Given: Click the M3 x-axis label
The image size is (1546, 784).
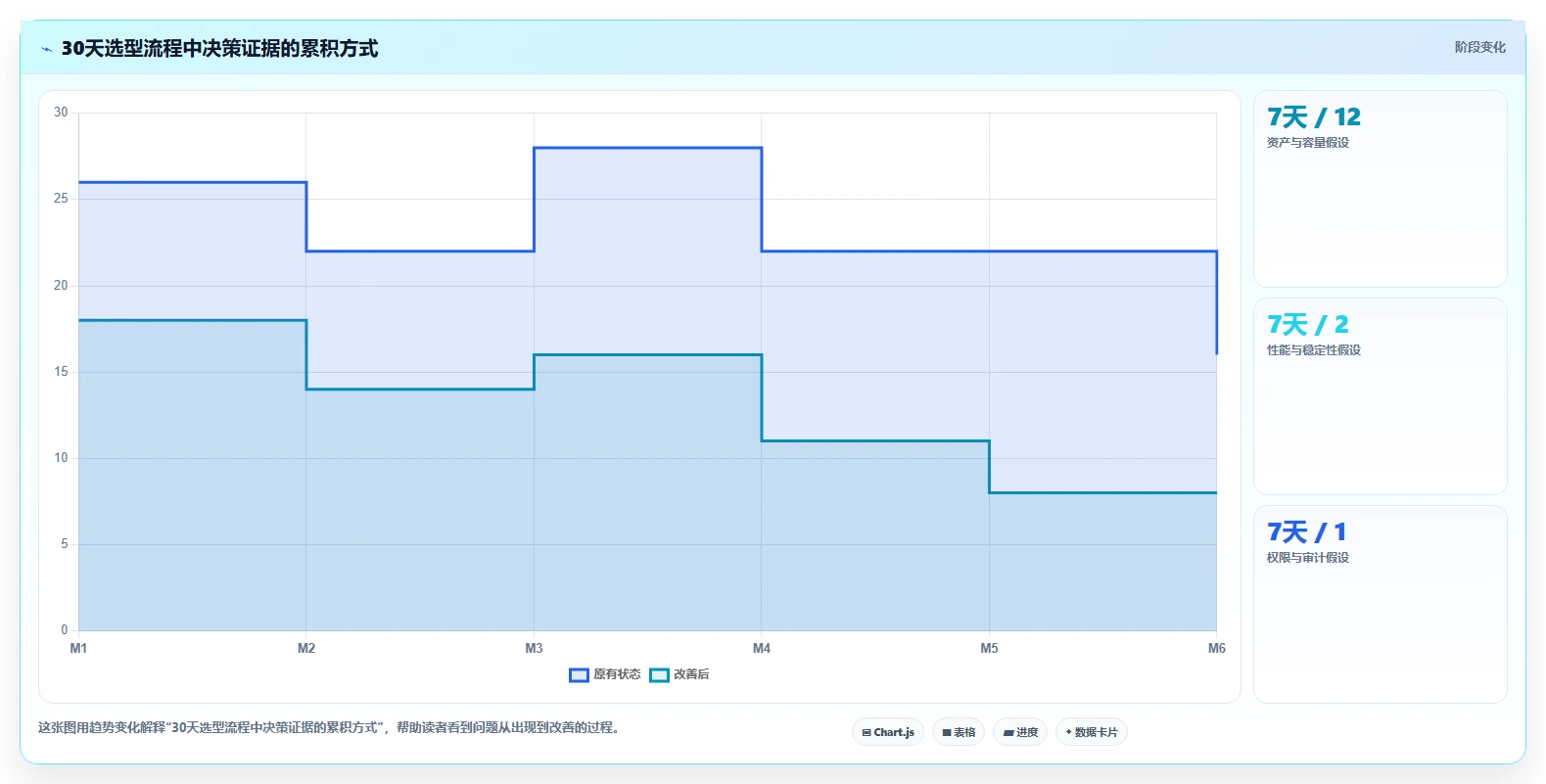Looking at the screenshot, I should point(534,648).
